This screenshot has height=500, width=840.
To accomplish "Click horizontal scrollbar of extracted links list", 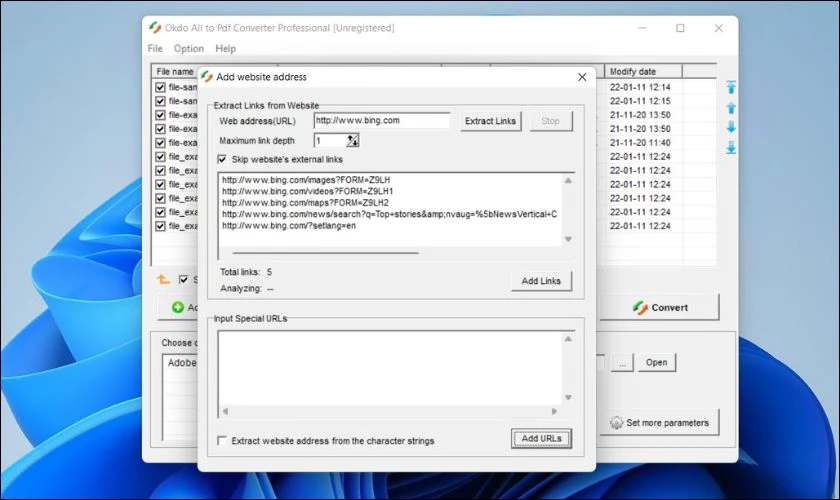I will click(x=325, y=252).
